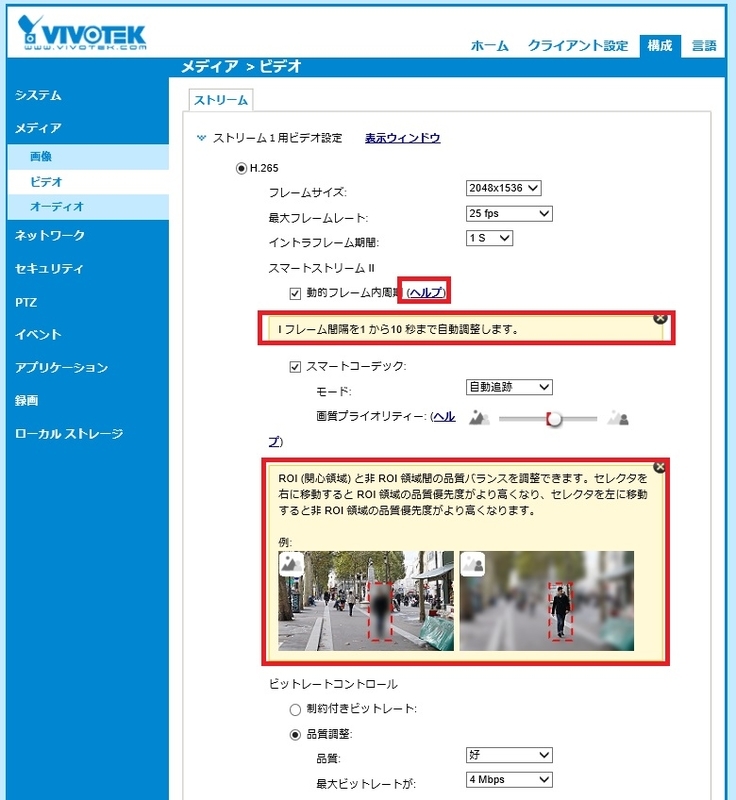Open アプリケーション in the sidebar
This screenshot has width=736, height=800.
click(x=61, y=368)
